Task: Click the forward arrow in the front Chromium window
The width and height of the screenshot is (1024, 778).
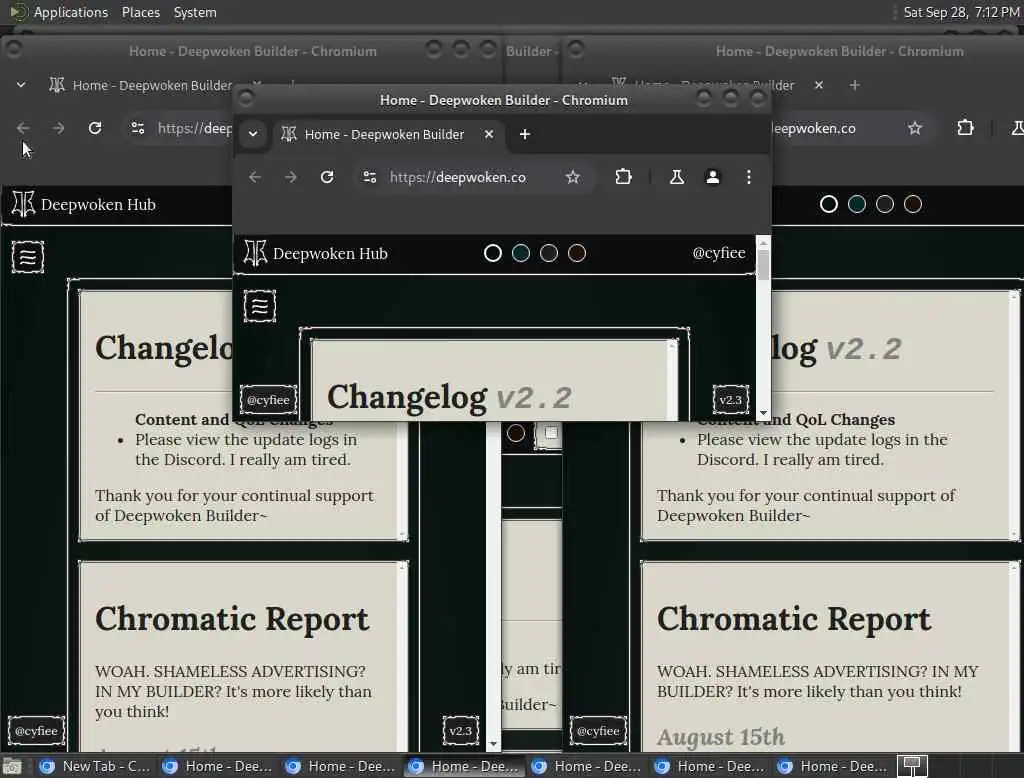Action: pos(291,177)
